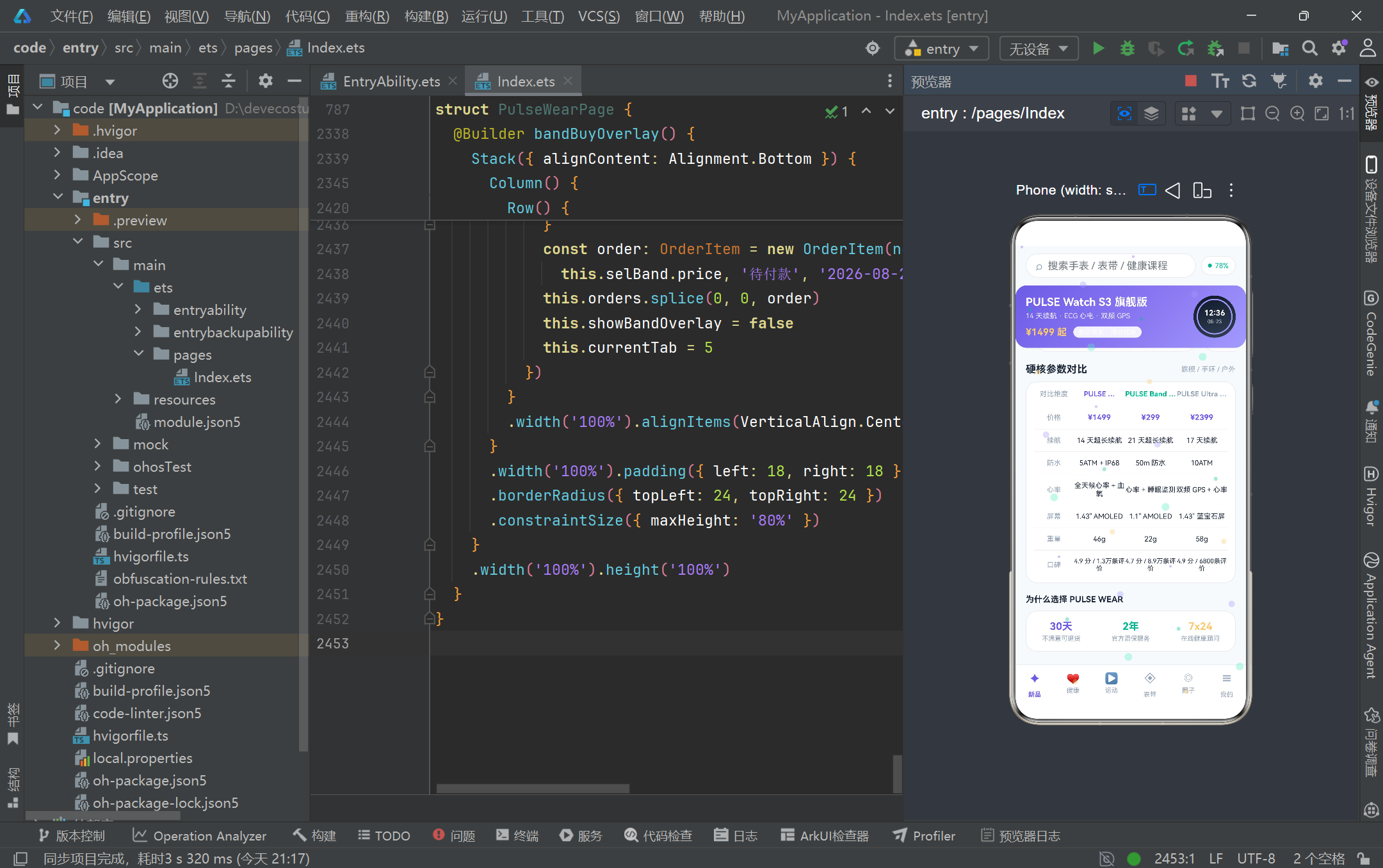Toggle read-only lock icon in status bar
The width and height of the screenshot is (1383, 868).
click(x=1364, y=858)
